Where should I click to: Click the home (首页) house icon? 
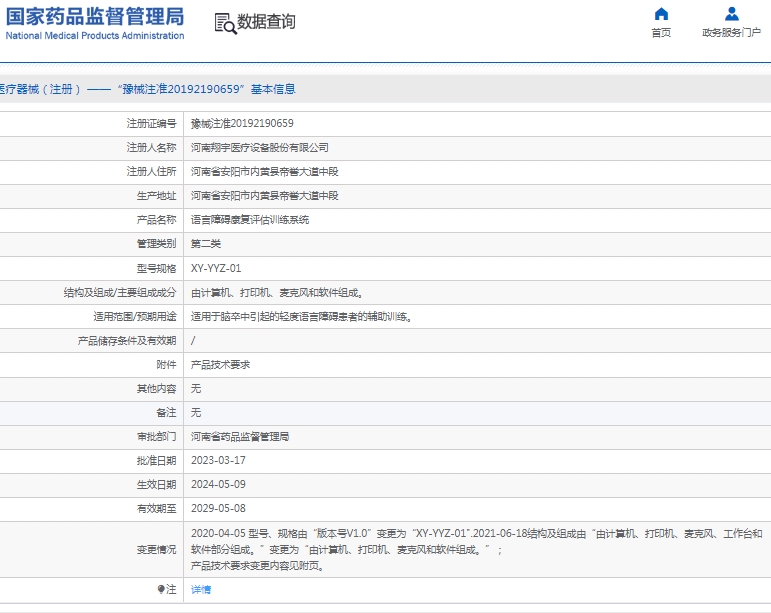point(661,14)
